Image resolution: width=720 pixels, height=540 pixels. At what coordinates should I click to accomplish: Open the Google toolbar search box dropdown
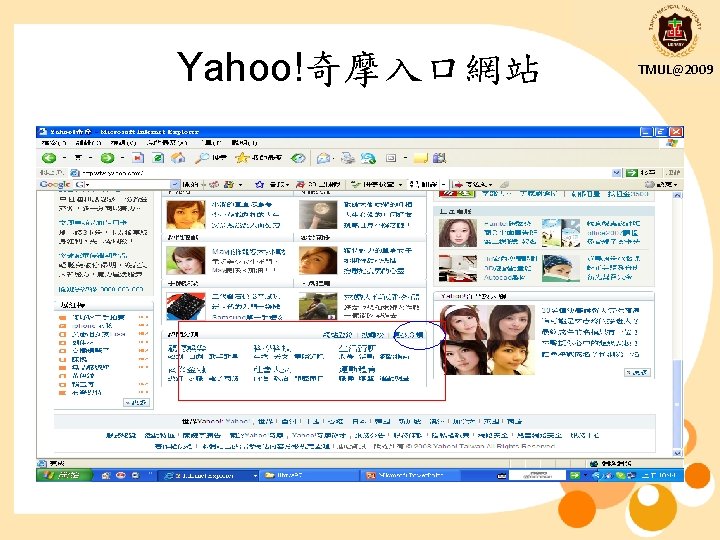pyautogui.click(x=174, y=185)
